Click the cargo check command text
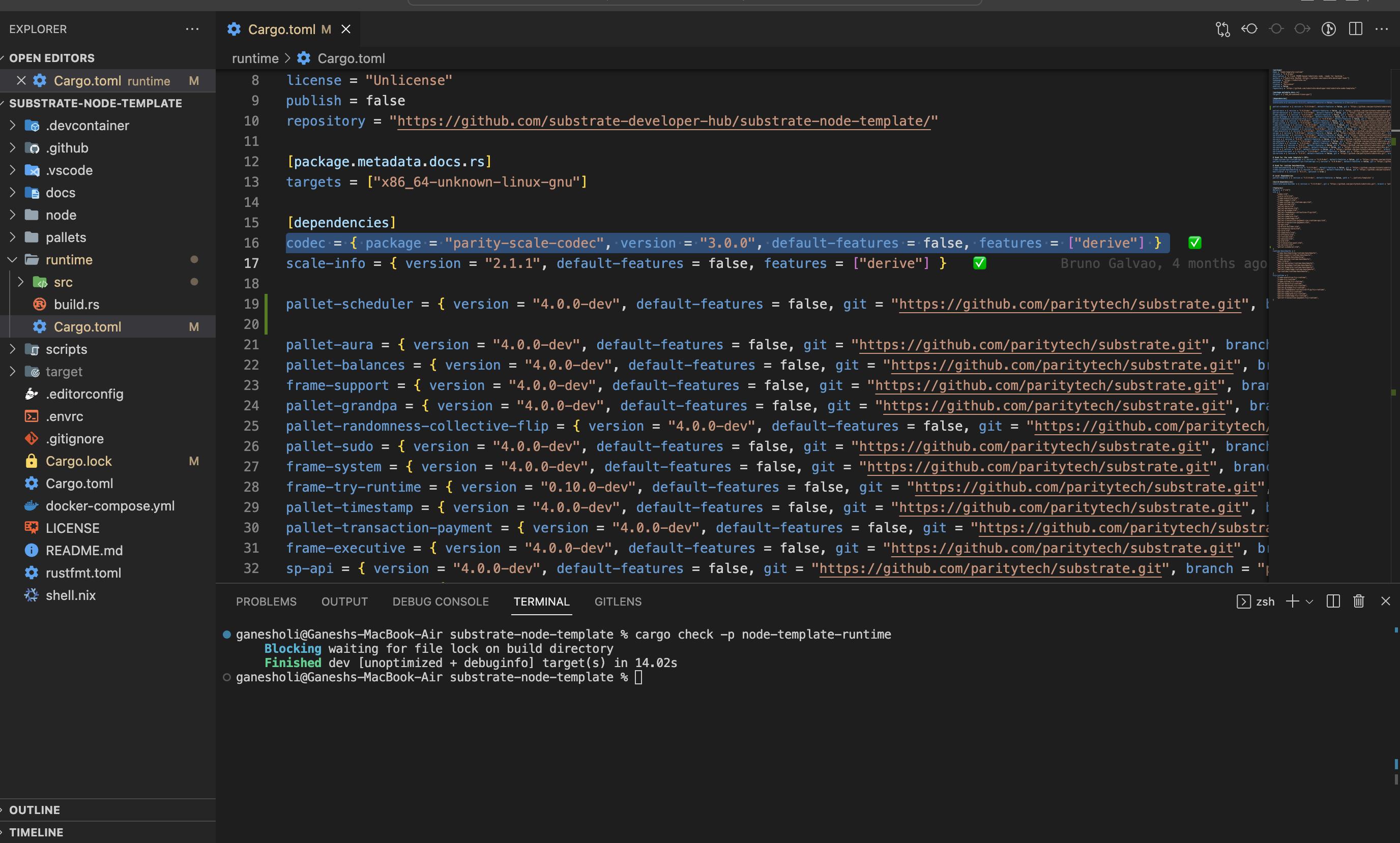Image resolution: width=1400 pixels, height=843 pixels. [763, 635]
